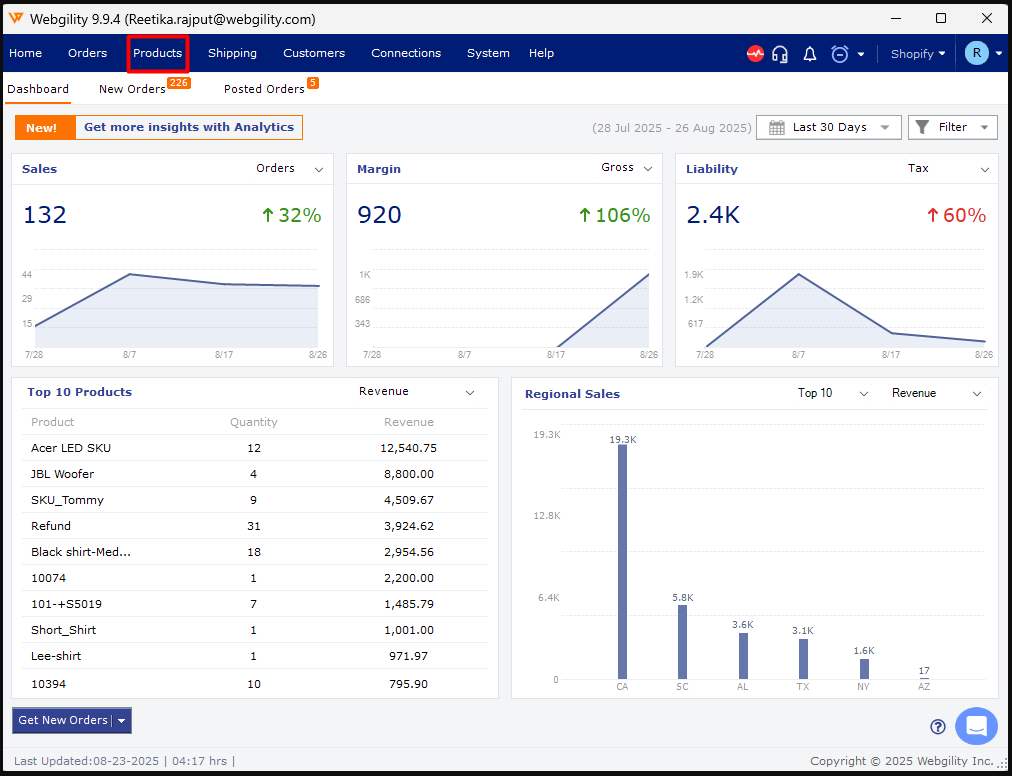Open the Products menu
This screenshot has height=776, width=1012.
[x=158, y=53]
